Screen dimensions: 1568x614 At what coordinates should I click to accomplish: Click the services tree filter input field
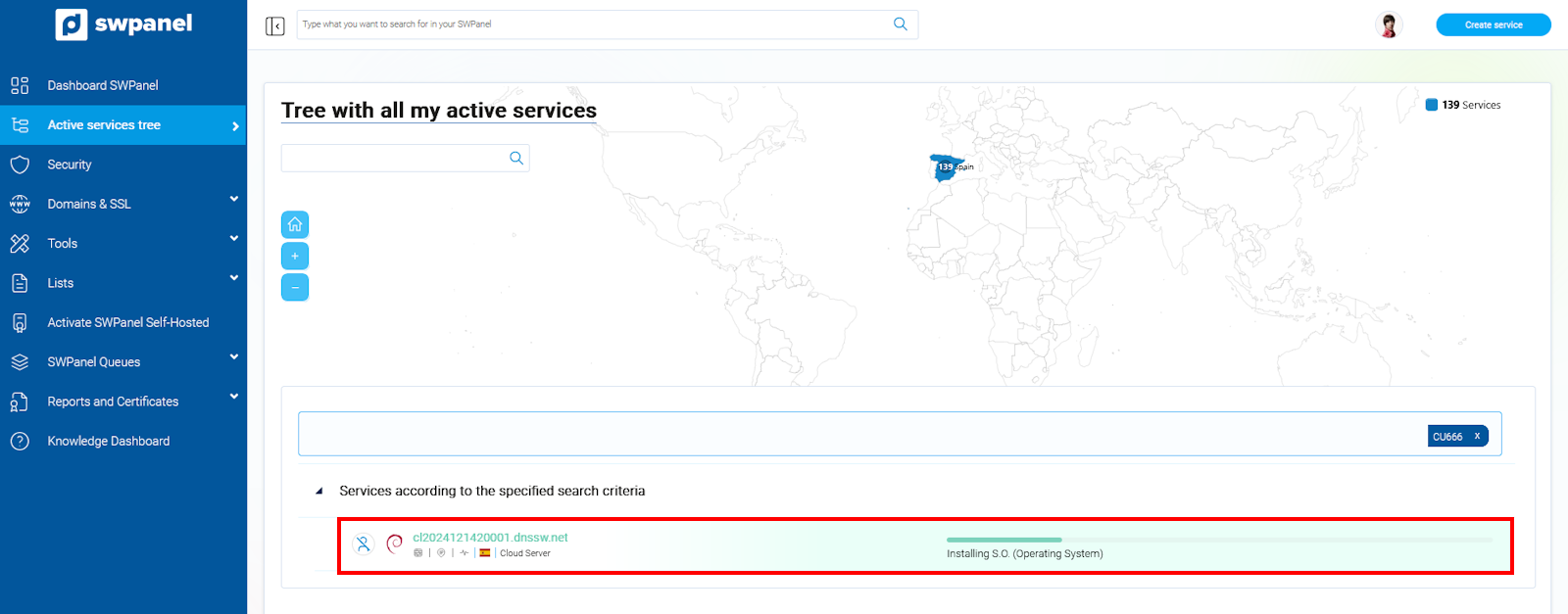[394, 159]
